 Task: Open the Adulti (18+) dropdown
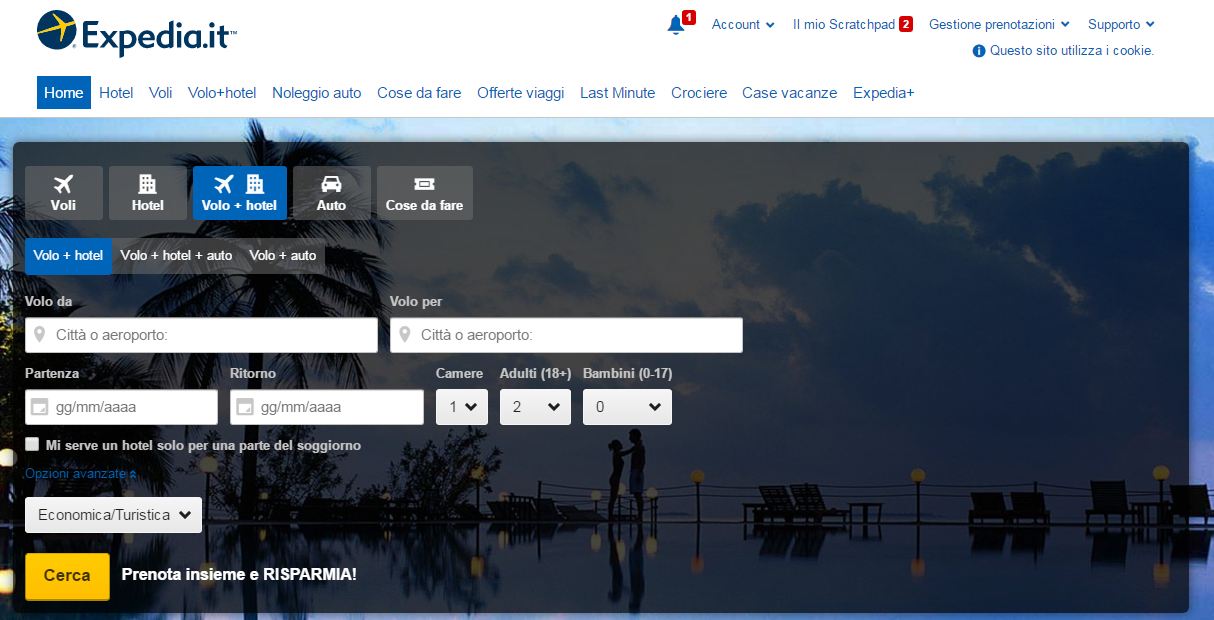point(535,407)
